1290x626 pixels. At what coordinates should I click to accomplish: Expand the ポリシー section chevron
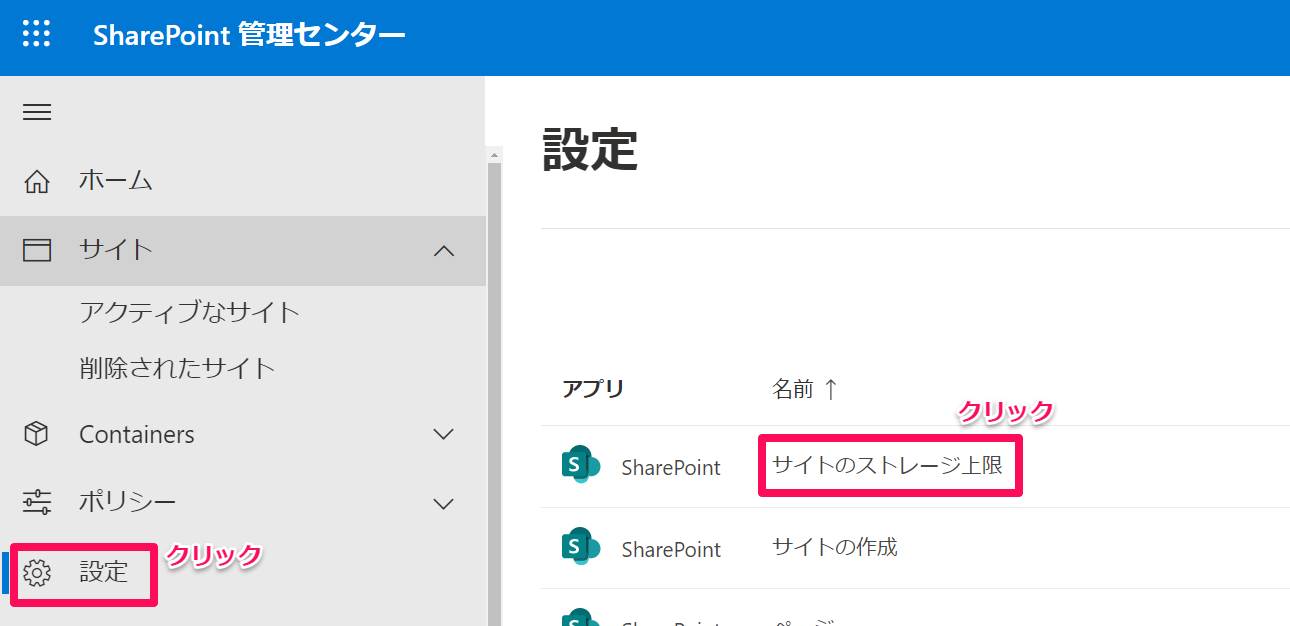click(x=444, y=503)
